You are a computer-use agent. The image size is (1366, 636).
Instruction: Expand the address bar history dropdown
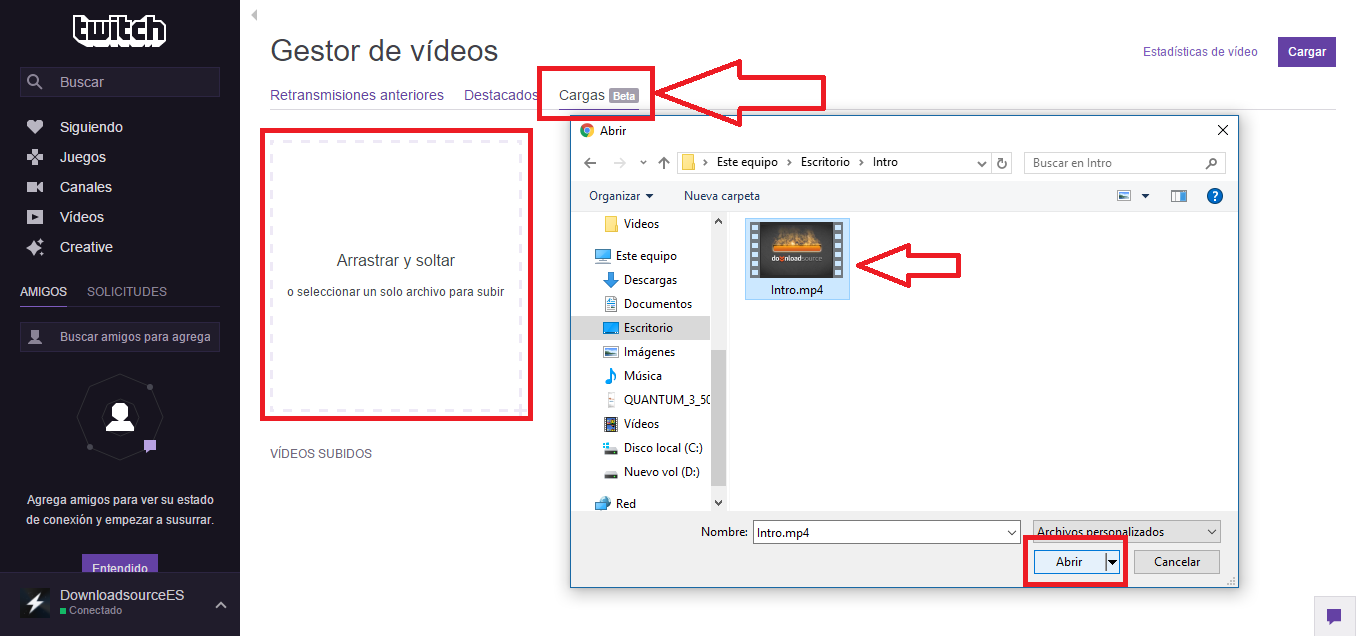[x=982, y=163]
